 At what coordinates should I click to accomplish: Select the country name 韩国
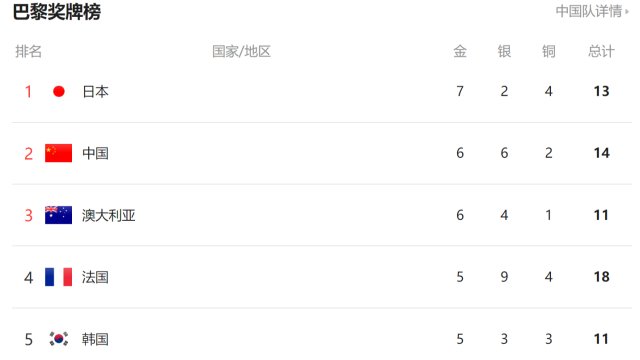tap(95, 339)
